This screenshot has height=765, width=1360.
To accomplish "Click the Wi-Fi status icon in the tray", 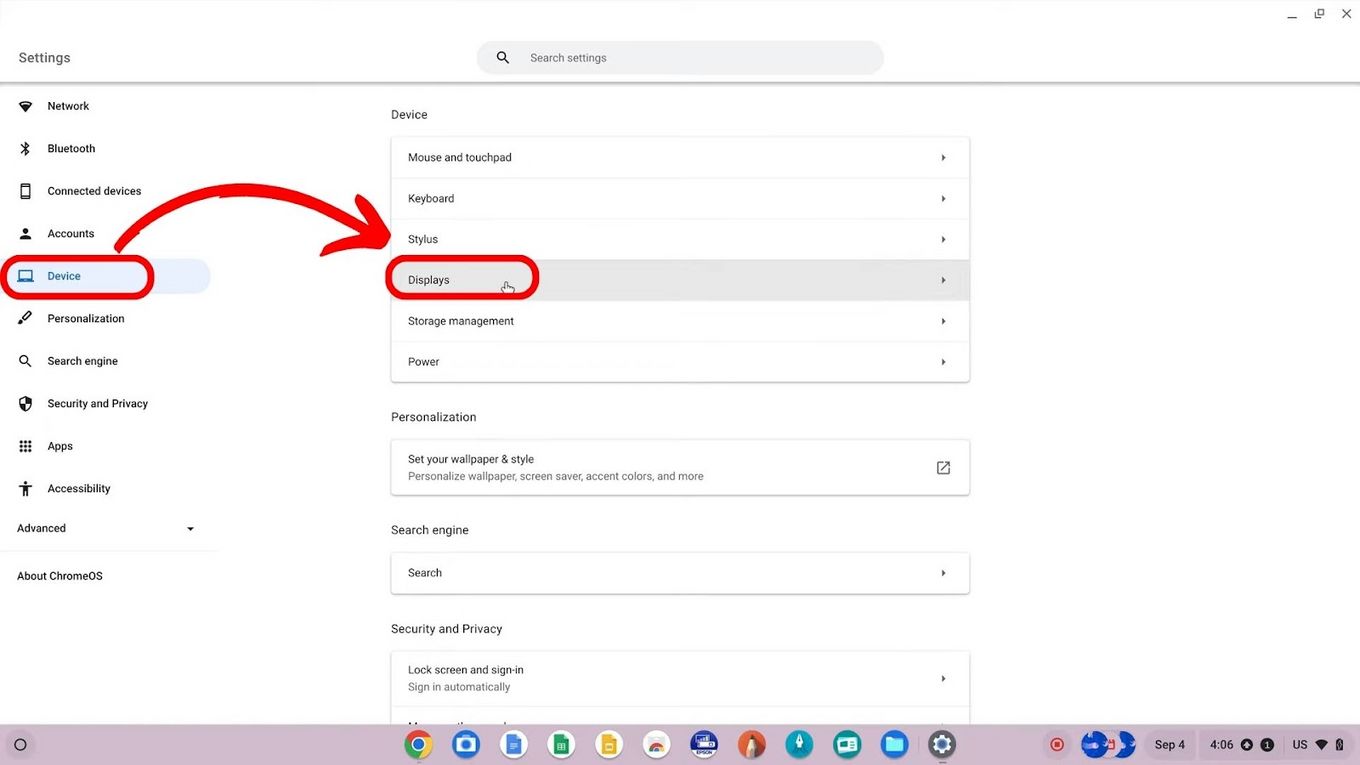I will 1322,744.
